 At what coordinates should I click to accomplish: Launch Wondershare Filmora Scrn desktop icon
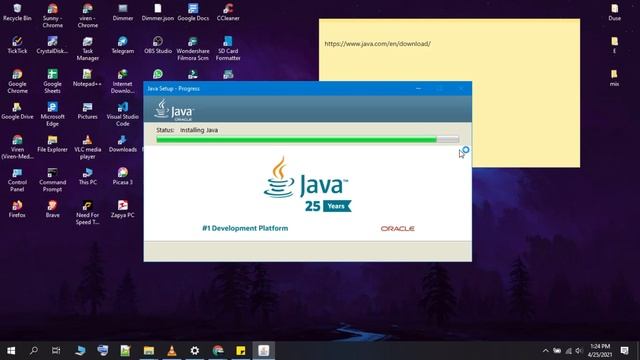point(193,48)
